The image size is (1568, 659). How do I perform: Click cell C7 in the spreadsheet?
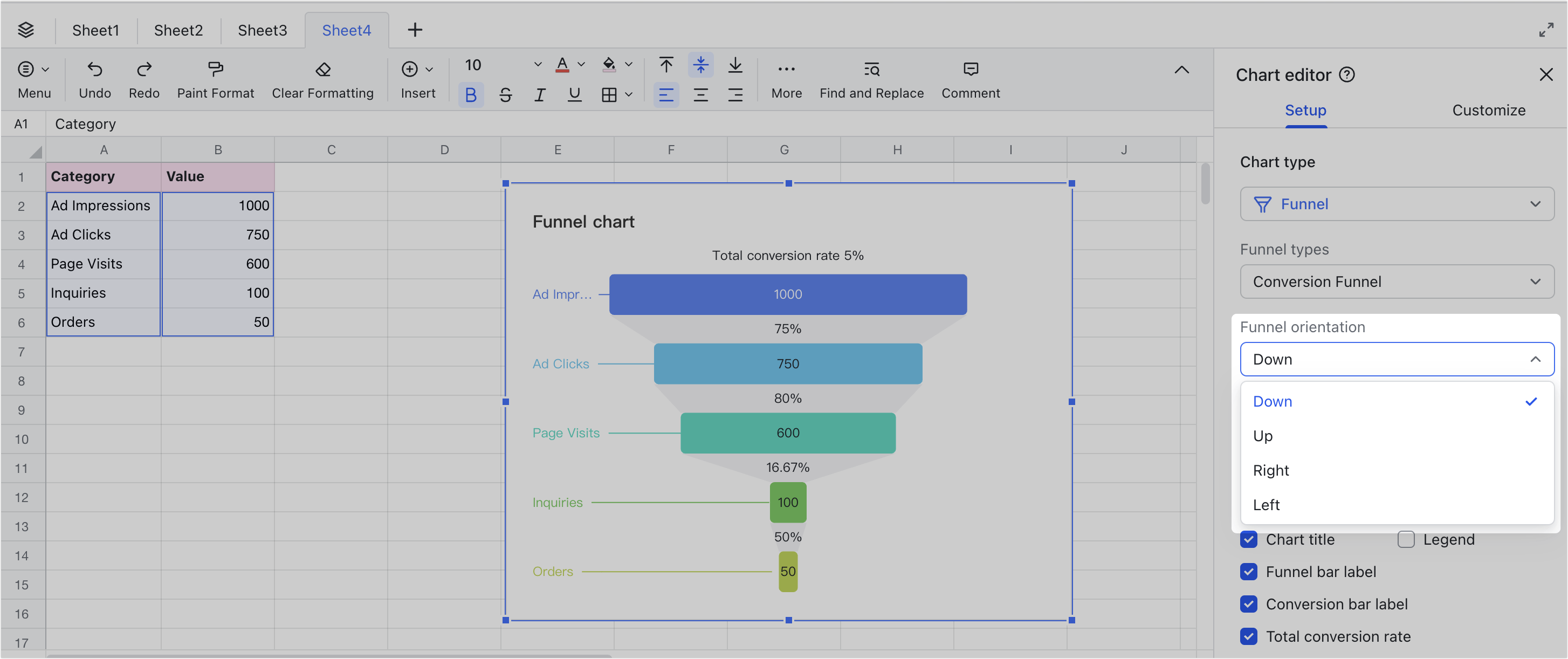pyautogui.click(x=331, y=352)
